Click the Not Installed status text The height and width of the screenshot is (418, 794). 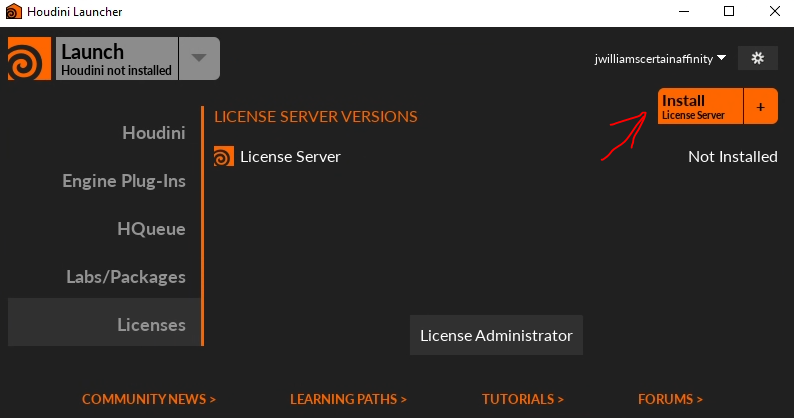[x=733, y=157]
